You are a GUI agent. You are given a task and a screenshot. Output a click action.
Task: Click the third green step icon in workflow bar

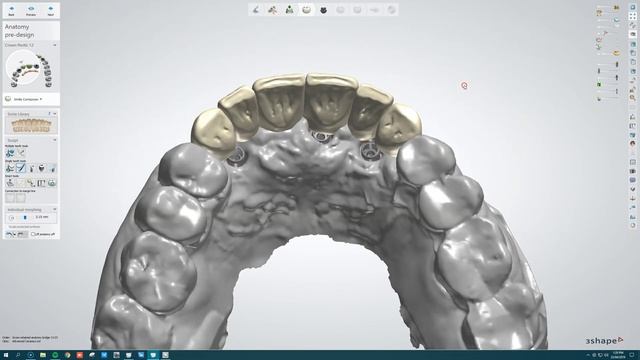coord(289,9)
